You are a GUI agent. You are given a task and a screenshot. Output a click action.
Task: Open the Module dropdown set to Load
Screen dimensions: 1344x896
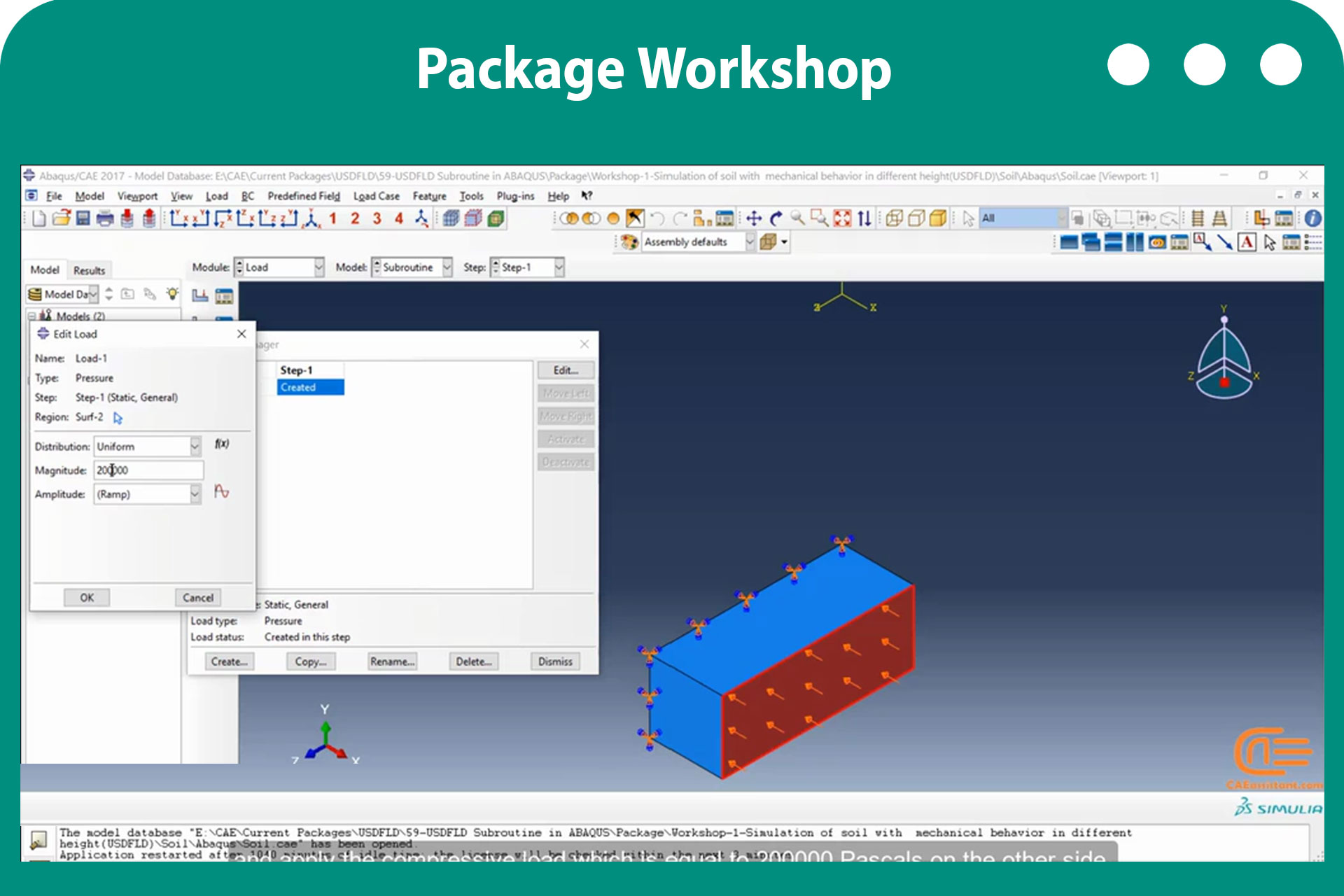tap(279, 267)
